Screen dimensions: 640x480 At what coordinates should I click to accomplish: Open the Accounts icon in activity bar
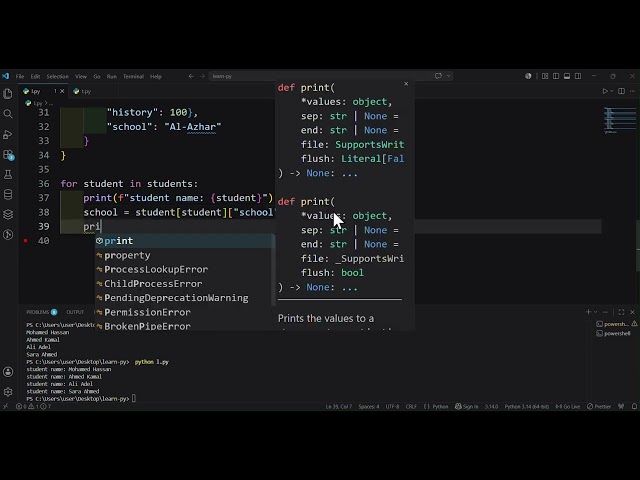click(x=8, y=372)
